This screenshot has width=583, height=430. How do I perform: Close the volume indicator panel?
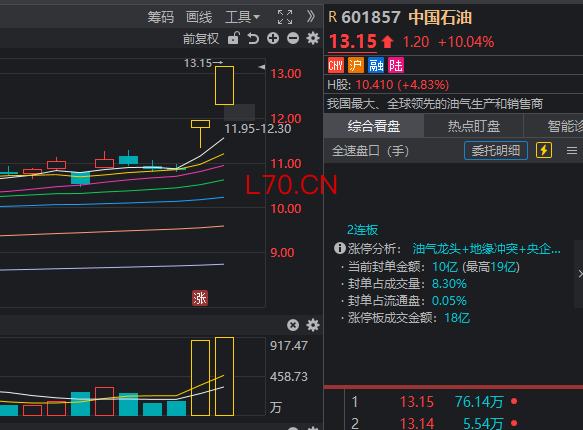pos(293,325)
